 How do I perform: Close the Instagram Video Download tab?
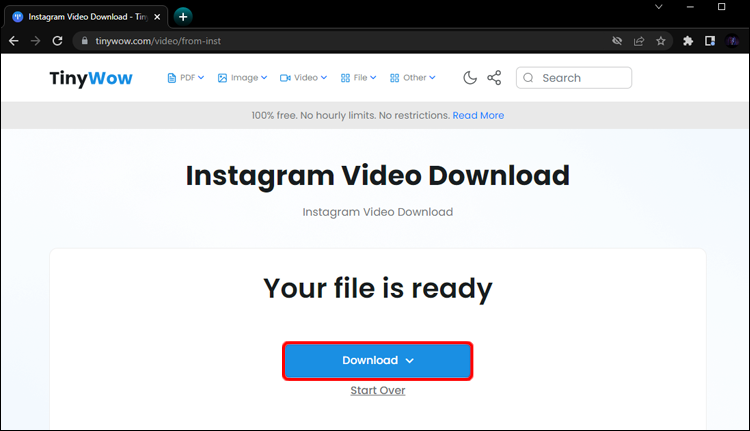tap(157, 17)
